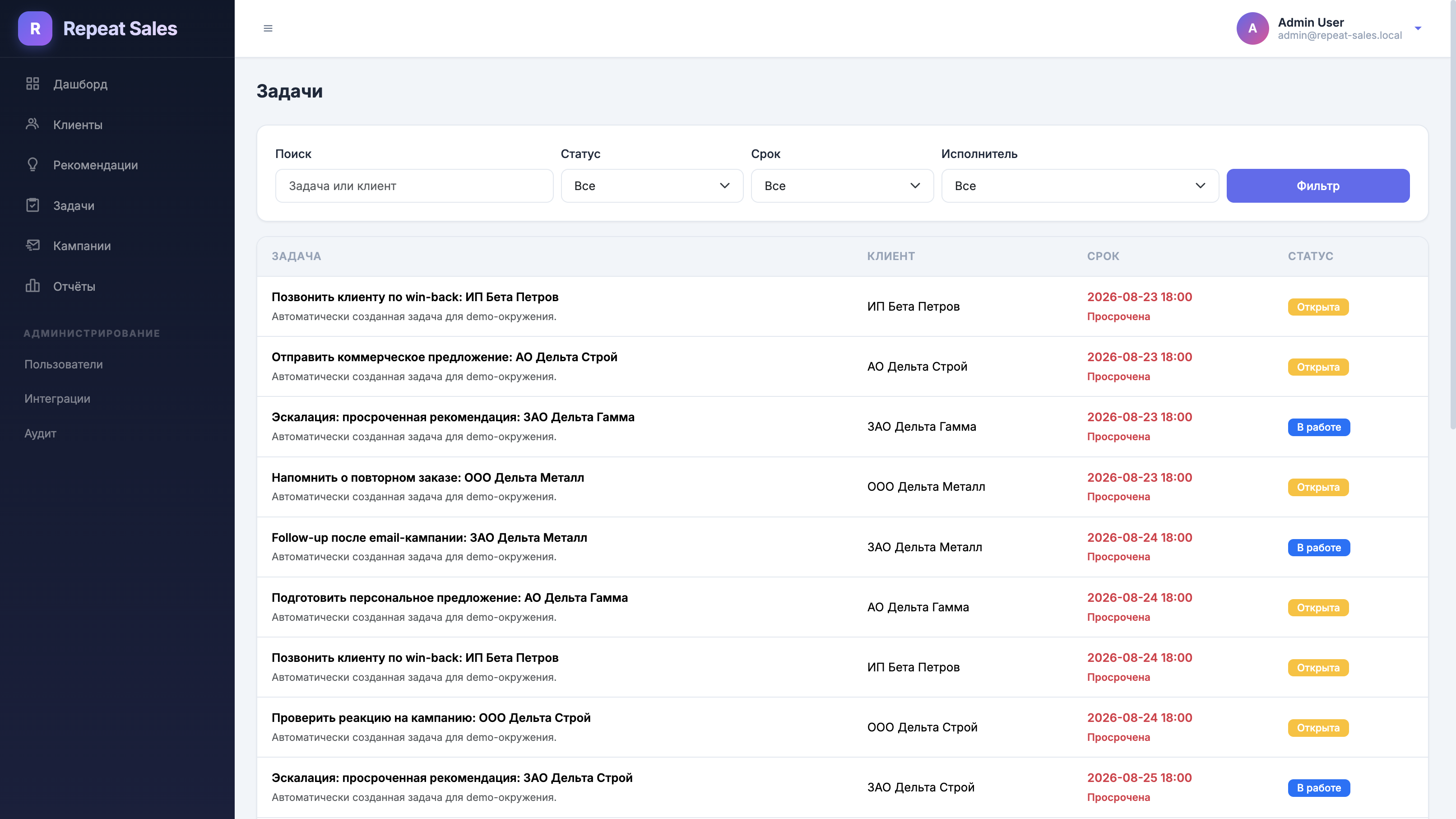Open task Эскалация: просроченная рекомендация: ЗАО Дельта Гамма
The height and width of the screenshot is (819, 1456).
click(x=453, y=417)
